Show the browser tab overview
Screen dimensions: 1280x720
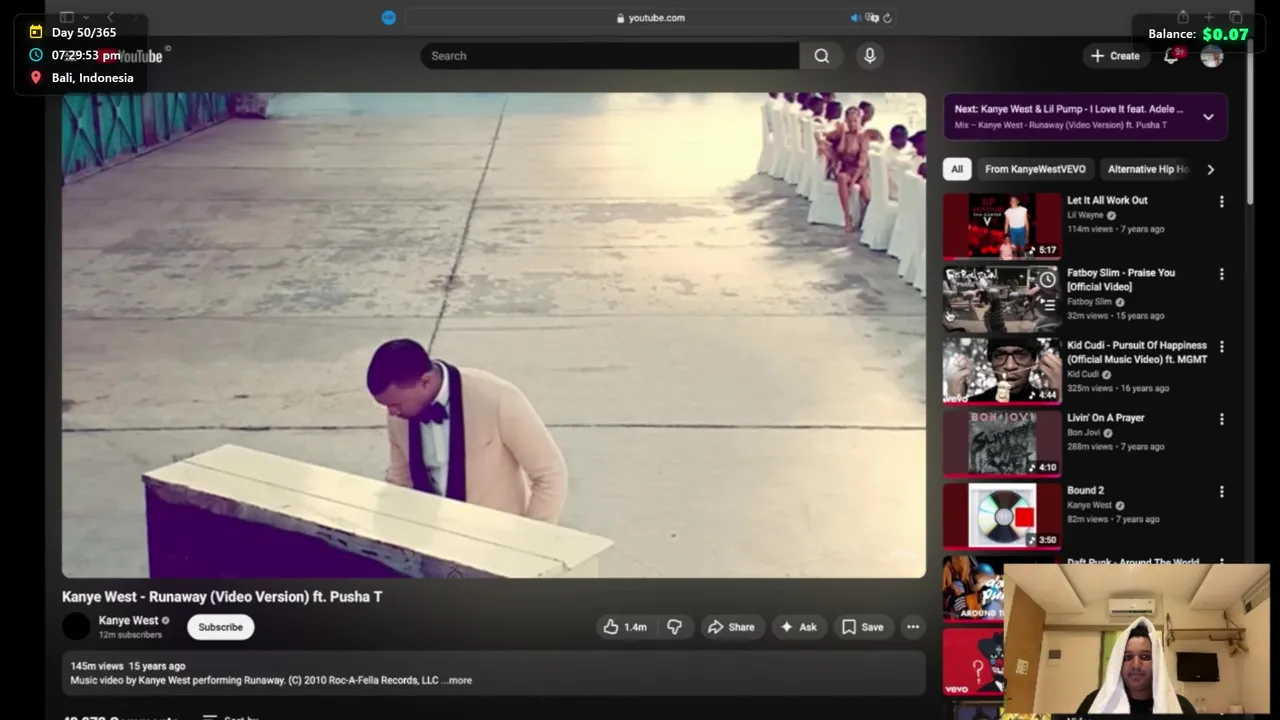(x=1236, y=17)
